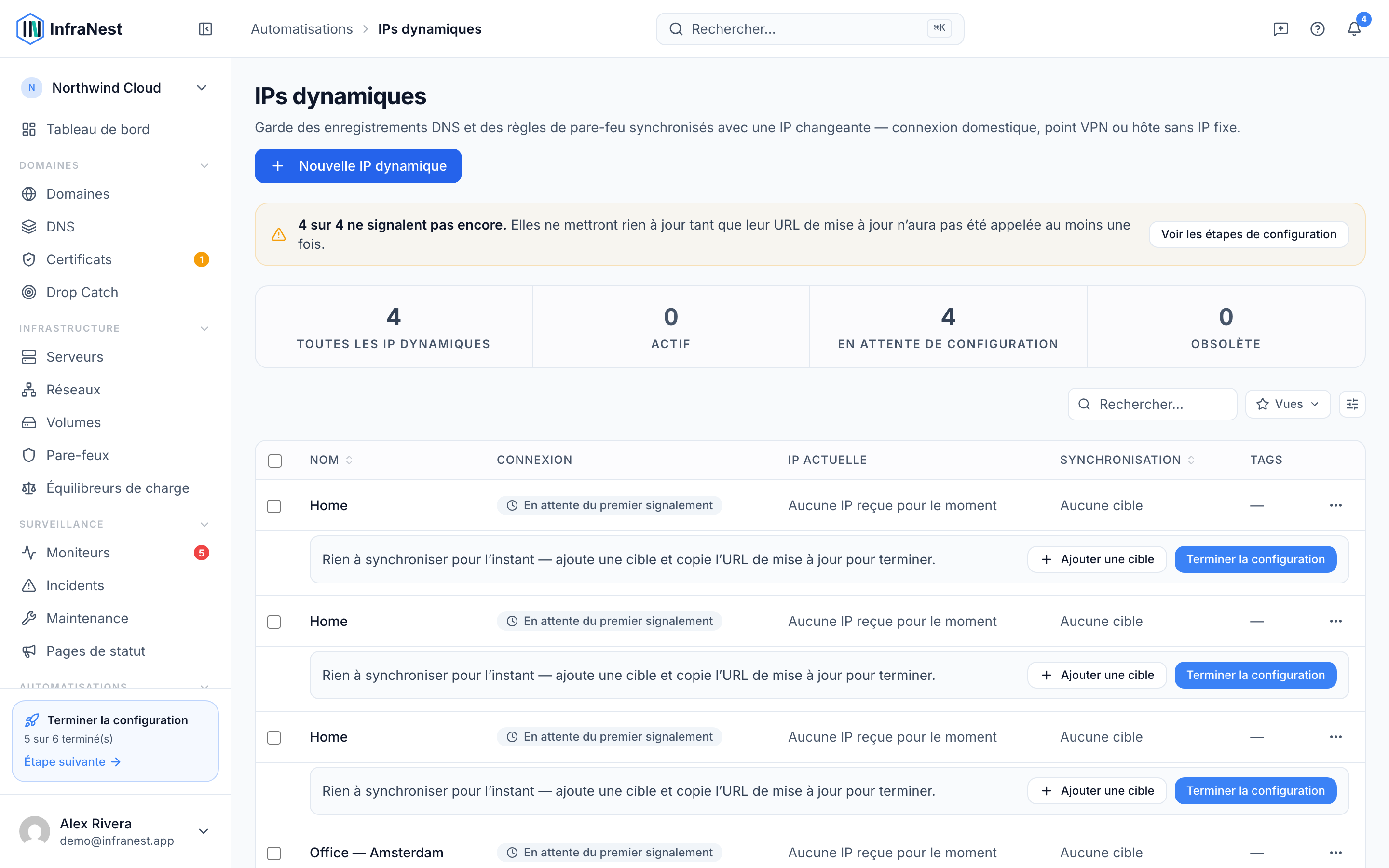Focus the table Rechercher search field
The width and height of the screenshot is (1389, 868).
(x=1152, y=404)
